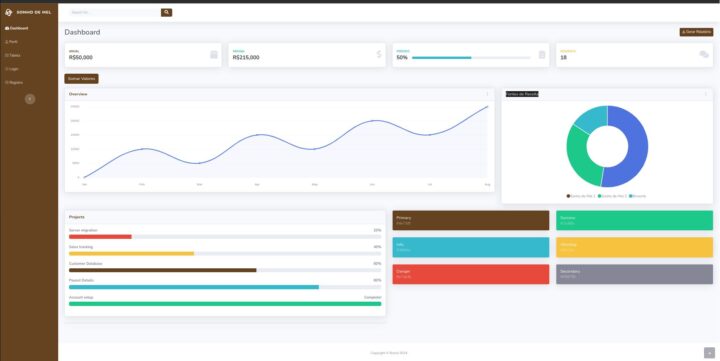Open the Registro sidebar item

(13, 82)
